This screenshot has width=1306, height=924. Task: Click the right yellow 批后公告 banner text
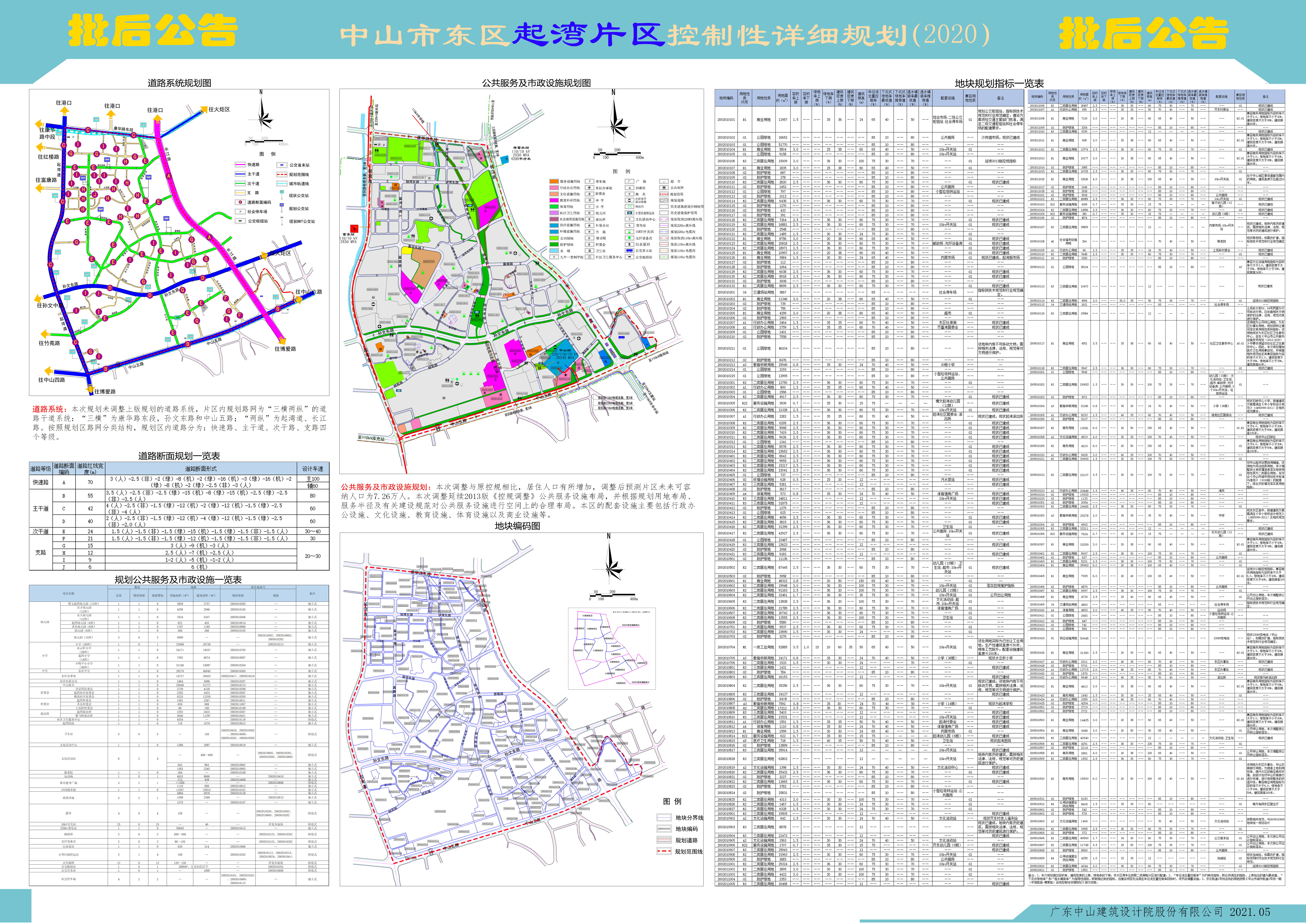point(1144,33)
